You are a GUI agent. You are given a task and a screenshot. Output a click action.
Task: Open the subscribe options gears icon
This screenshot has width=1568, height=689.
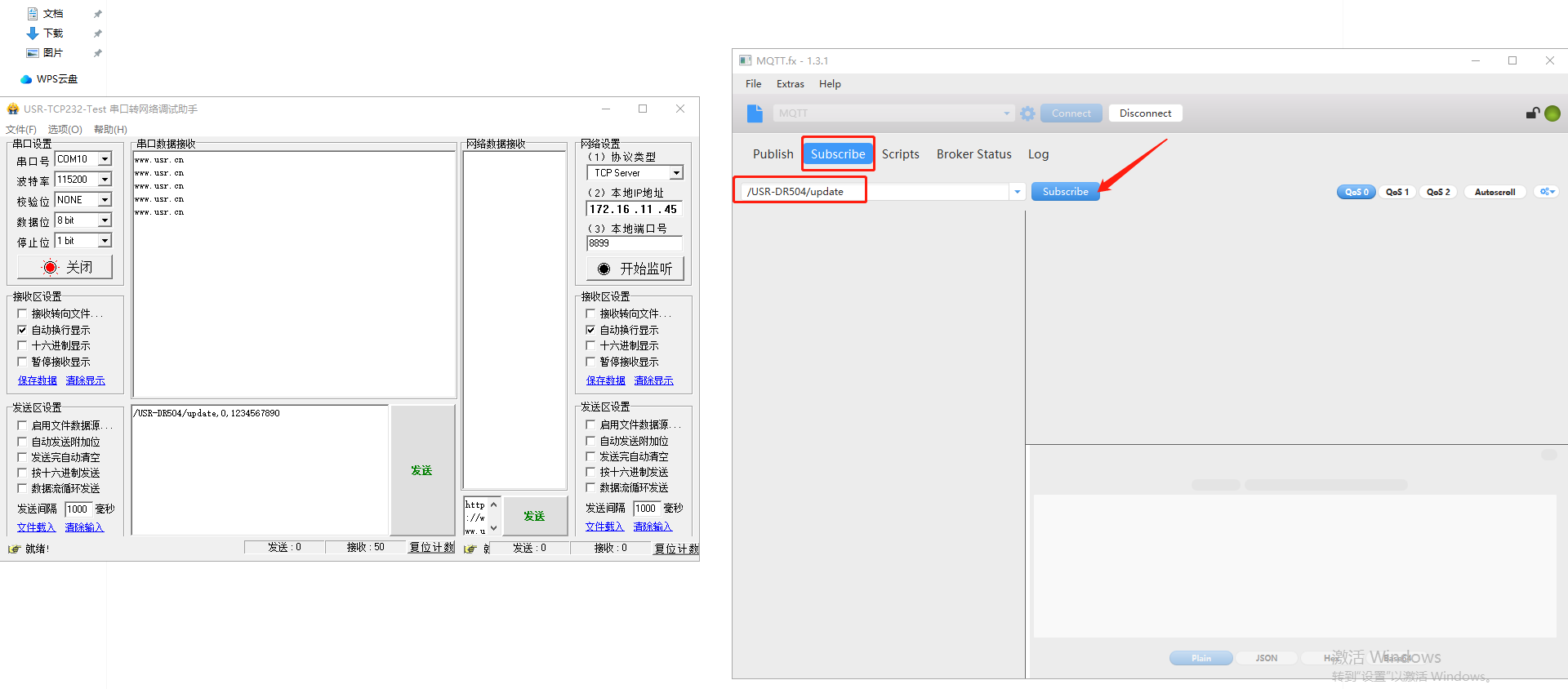(x=1547, y=192)
